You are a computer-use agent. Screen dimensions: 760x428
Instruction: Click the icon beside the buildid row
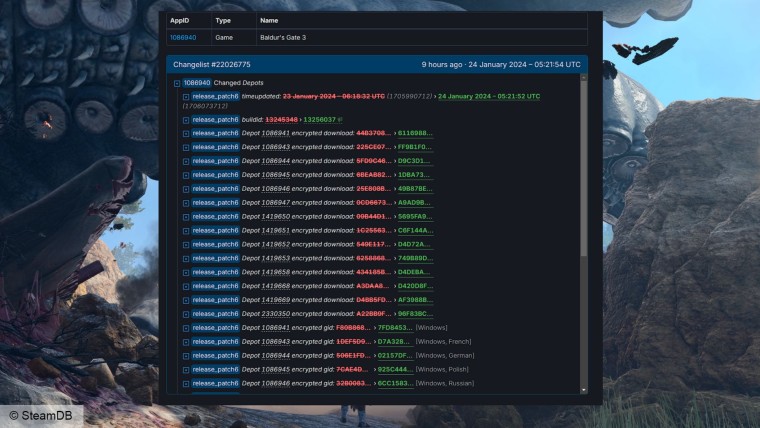186,119
